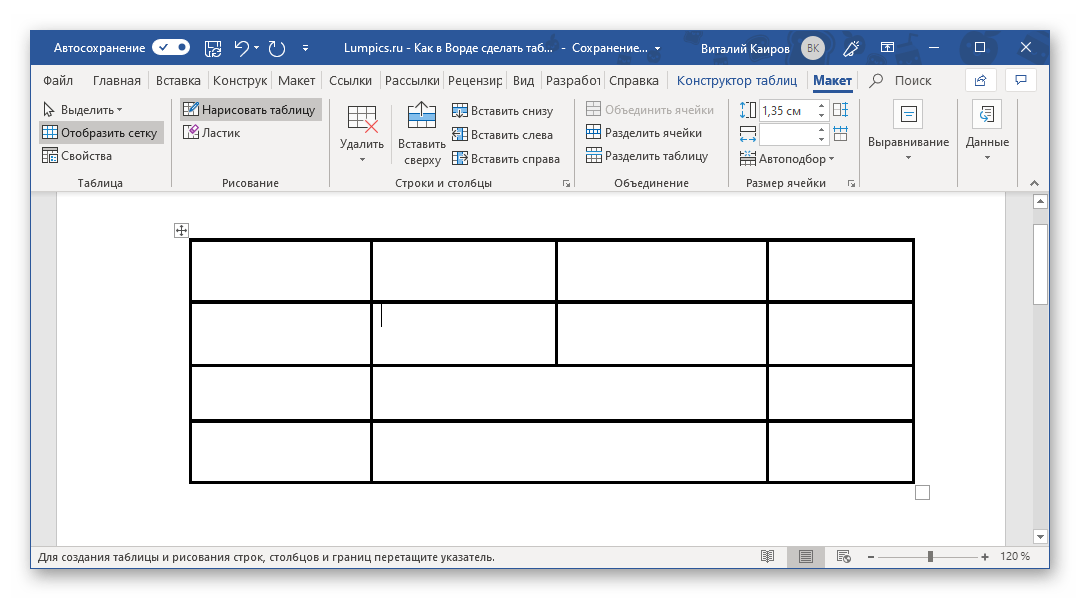Switch to Table Design (Конструктор таблиц) tab

coord(736,81)
